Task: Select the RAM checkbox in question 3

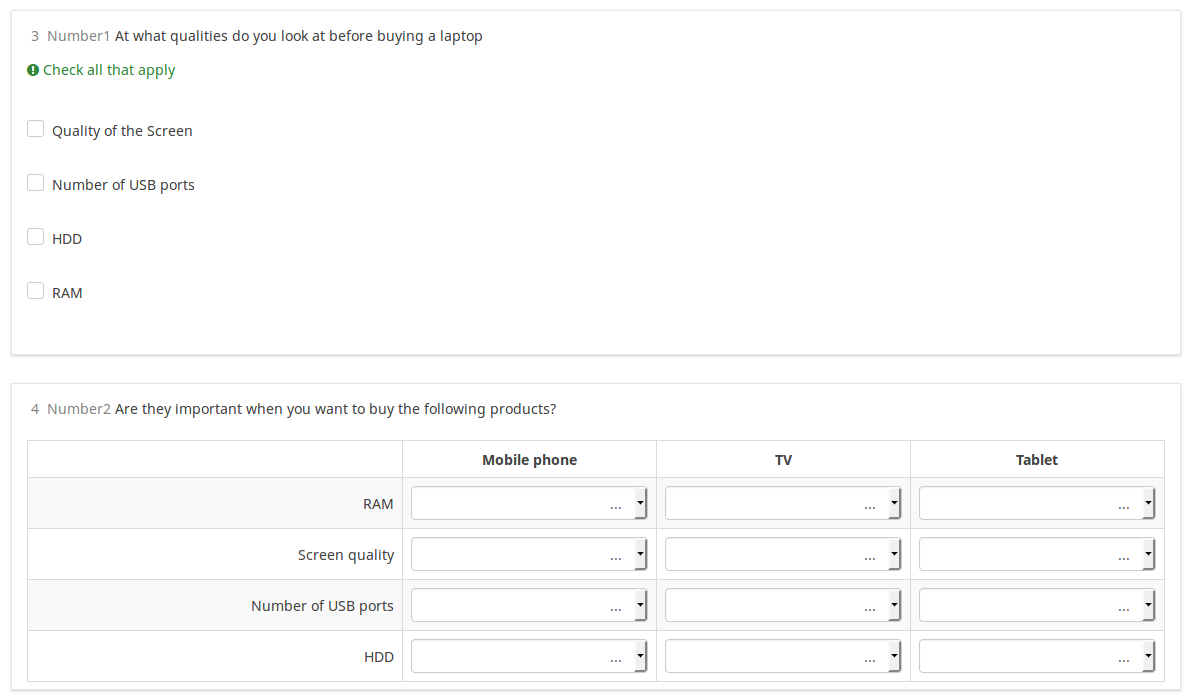Action: click(36, 291)
